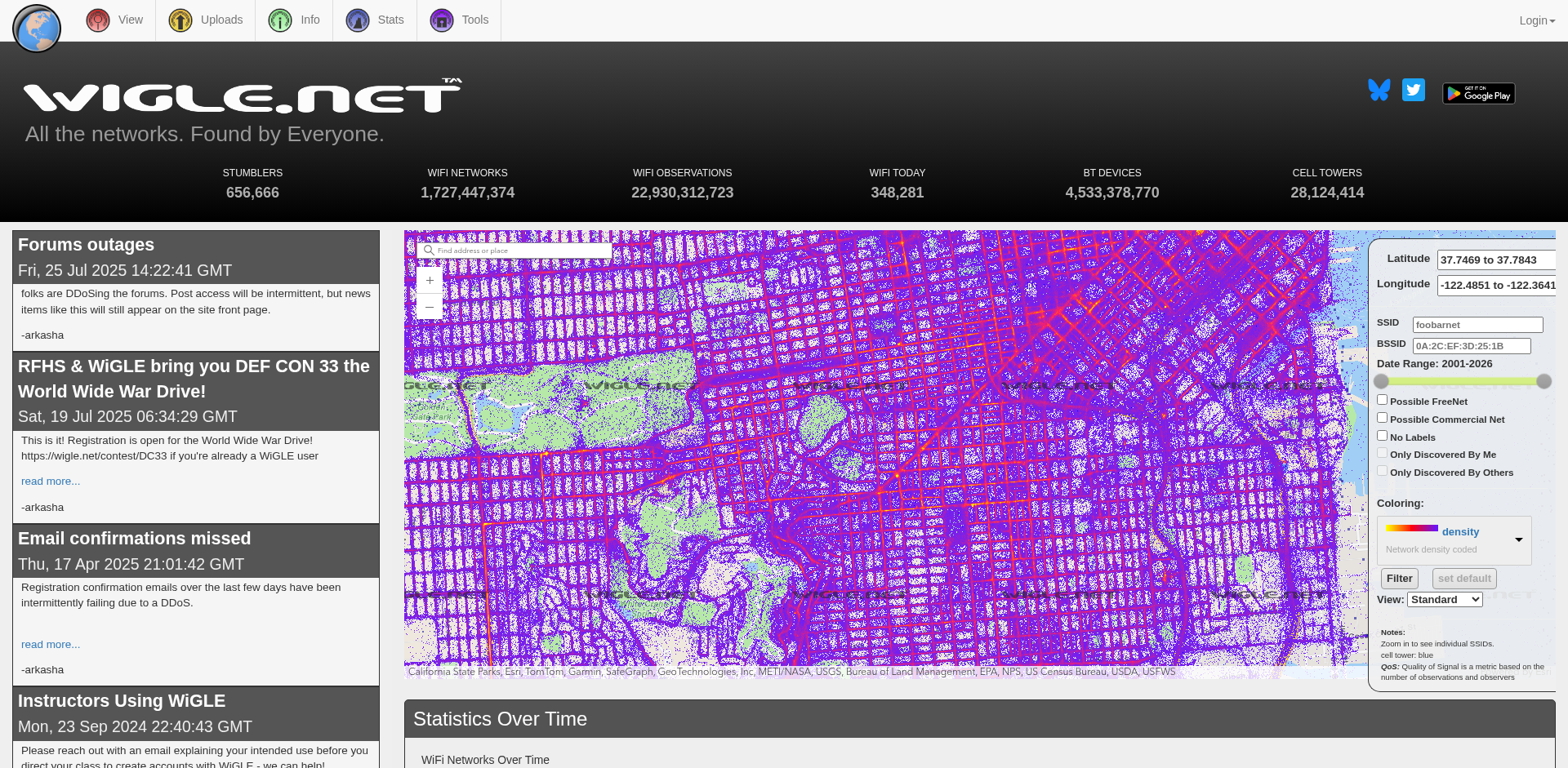
Task: Click the right Date Range slider handle
Action: [x=1543, y=381]
